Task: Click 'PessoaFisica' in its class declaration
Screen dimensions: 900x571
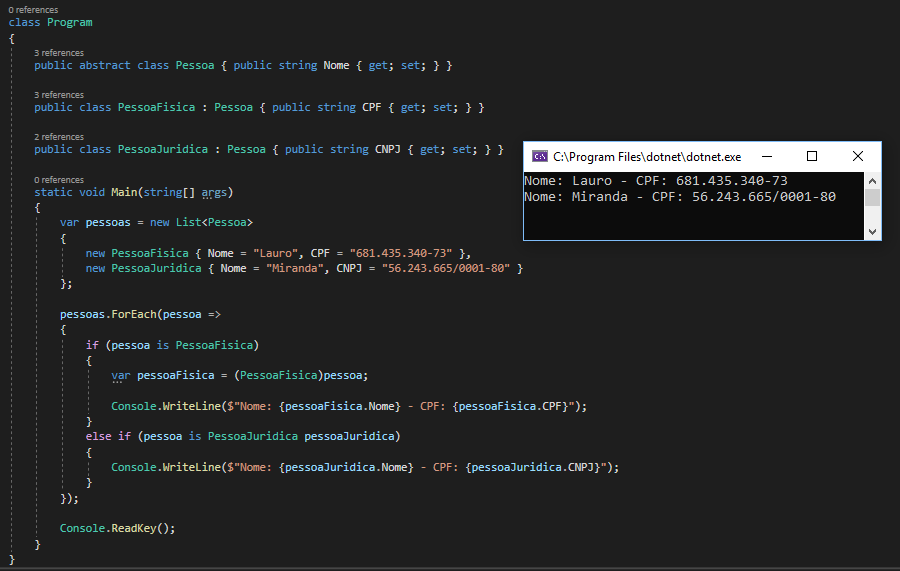Action: click(156, 107)
